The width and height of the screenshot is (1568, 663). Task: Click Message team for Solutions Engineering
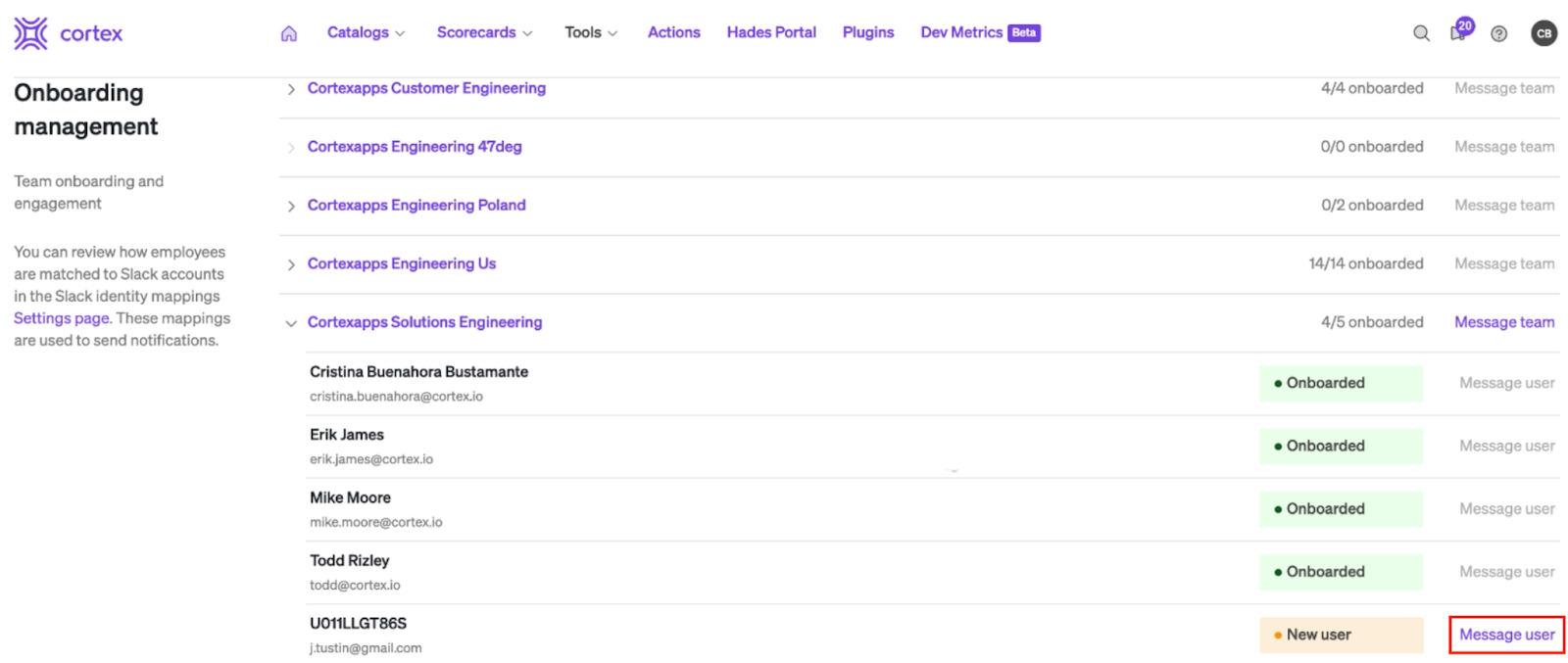pyautogui.click(x=1503, y=322)
